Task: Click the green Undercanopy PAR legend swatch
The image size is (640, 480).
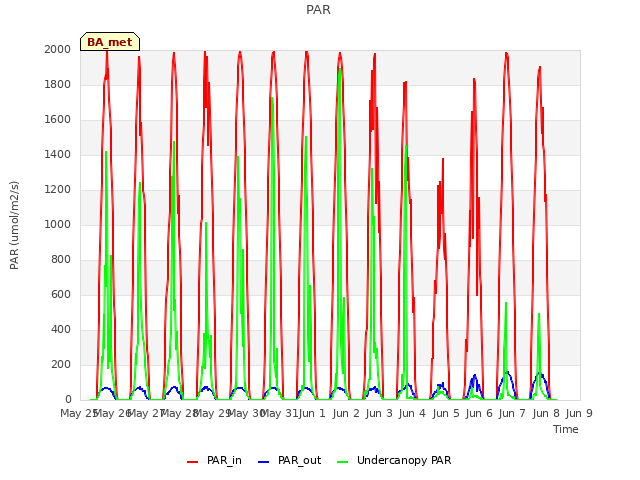Action: pyautogui.click(x=343, y=462)
